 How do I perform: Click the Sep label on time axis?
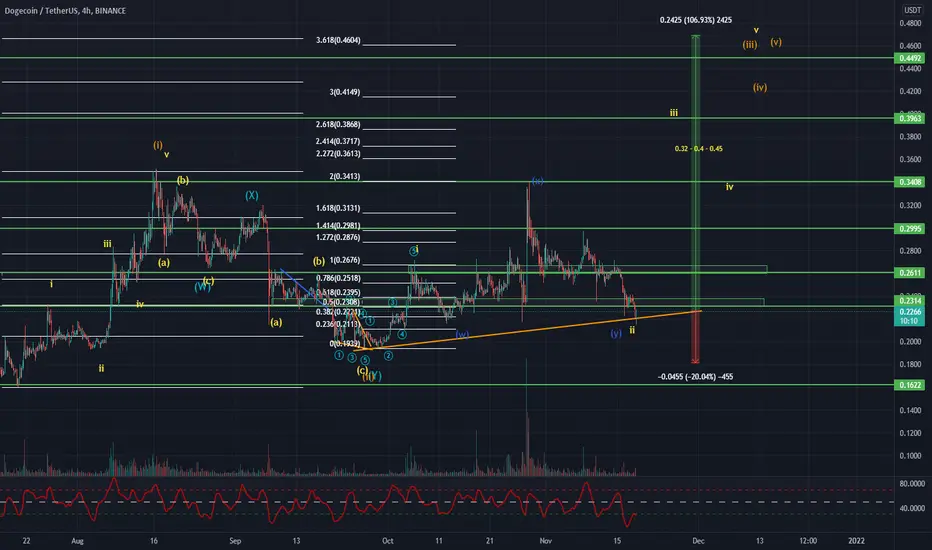coord(235,541)
